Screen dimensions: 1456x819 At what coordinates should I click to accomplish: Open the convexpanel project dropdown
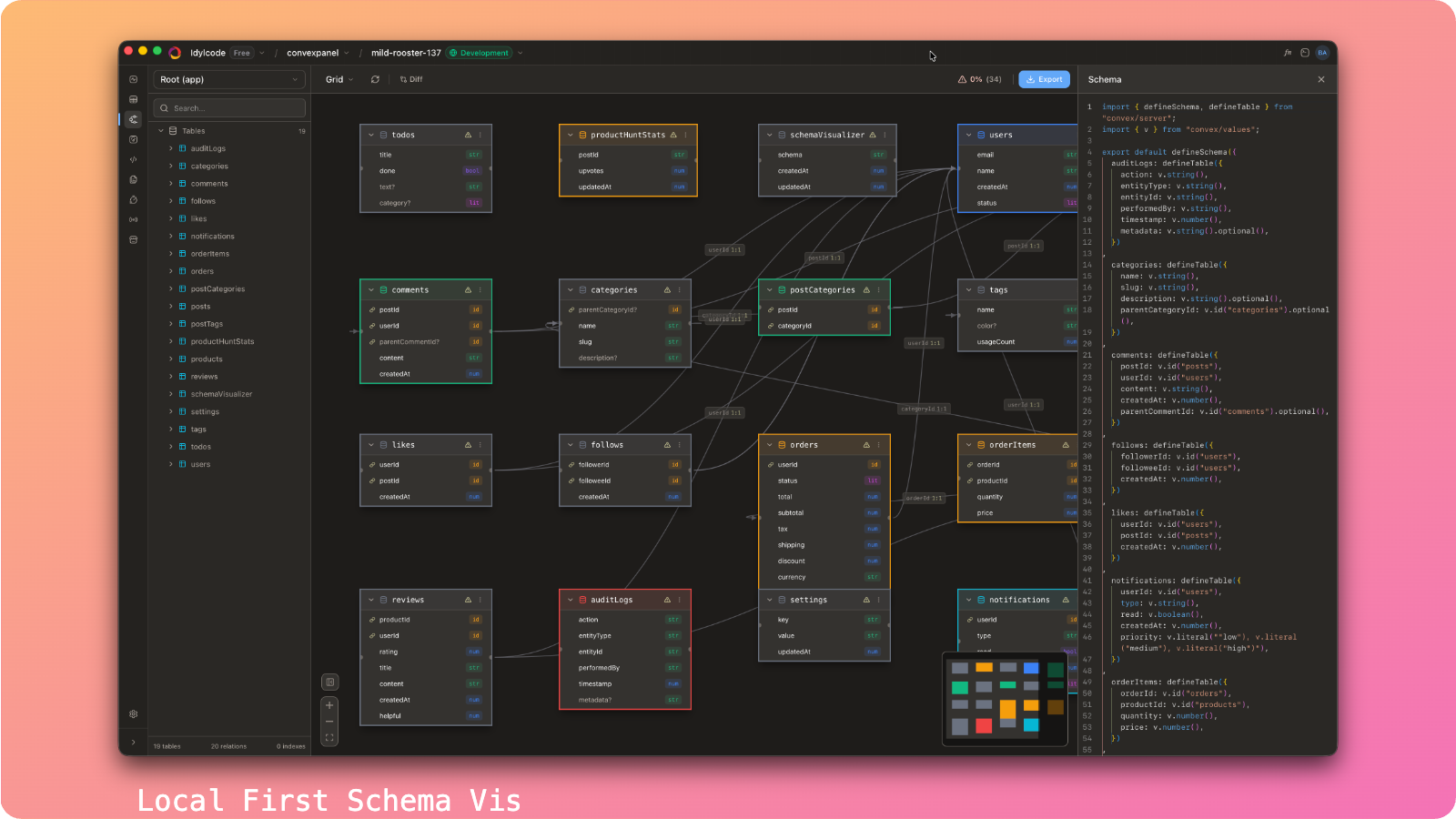346,53
